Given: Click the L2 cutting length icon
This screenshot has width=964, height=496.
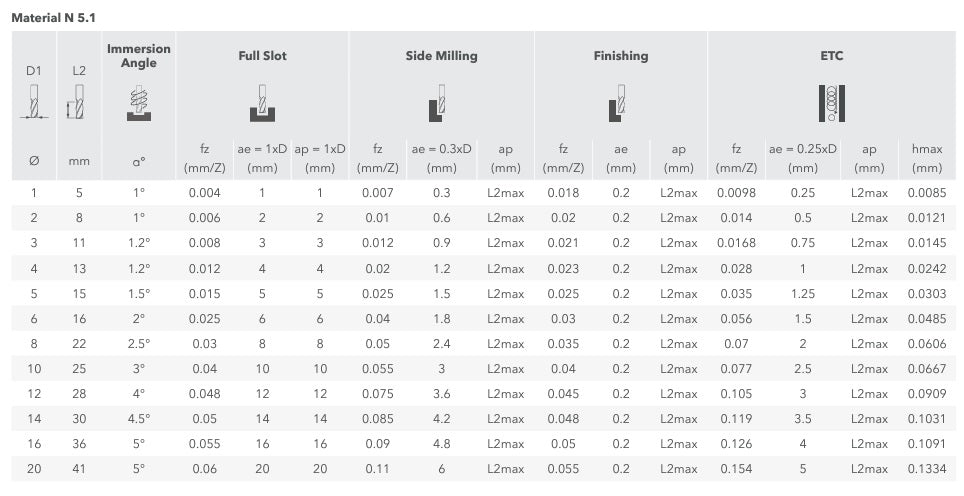Looking at the screenshot, I should click(x=76, y=101).
